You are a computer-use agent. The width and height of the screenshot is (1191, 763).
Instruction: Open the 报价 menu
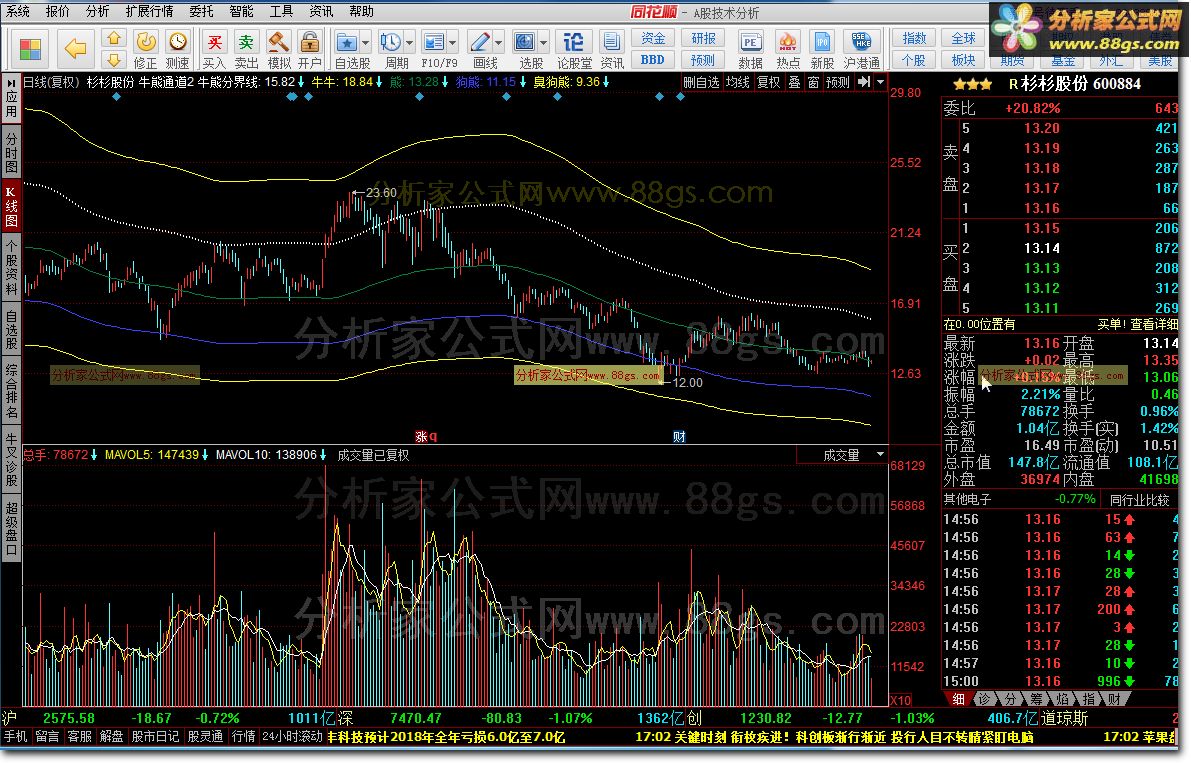tap(58, 11)
